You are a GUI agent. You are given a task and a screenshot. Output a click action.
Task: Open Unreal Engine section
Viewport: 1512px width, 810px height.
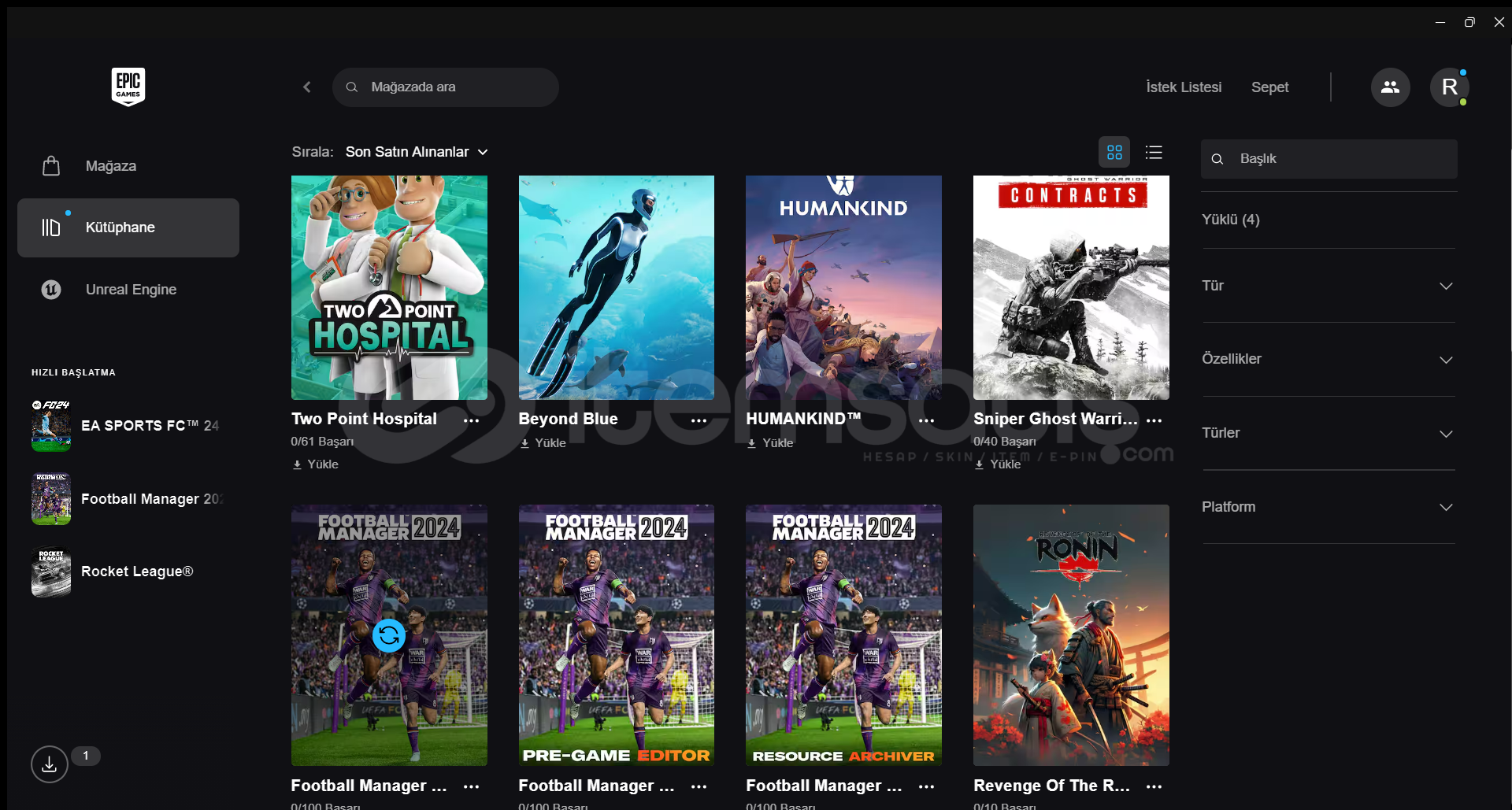pyautogui.click(x=128, y=290)
